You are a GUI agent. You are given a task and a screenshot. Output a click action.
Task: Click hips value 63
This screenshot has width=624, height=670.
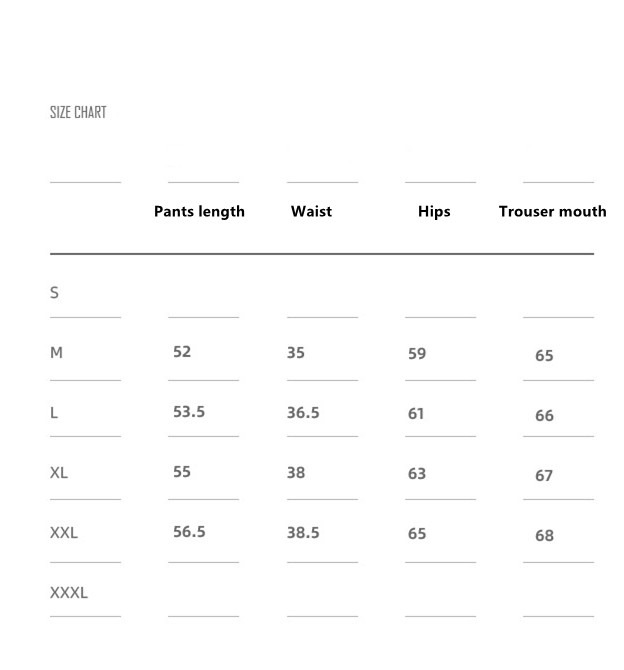click(416, 473)
